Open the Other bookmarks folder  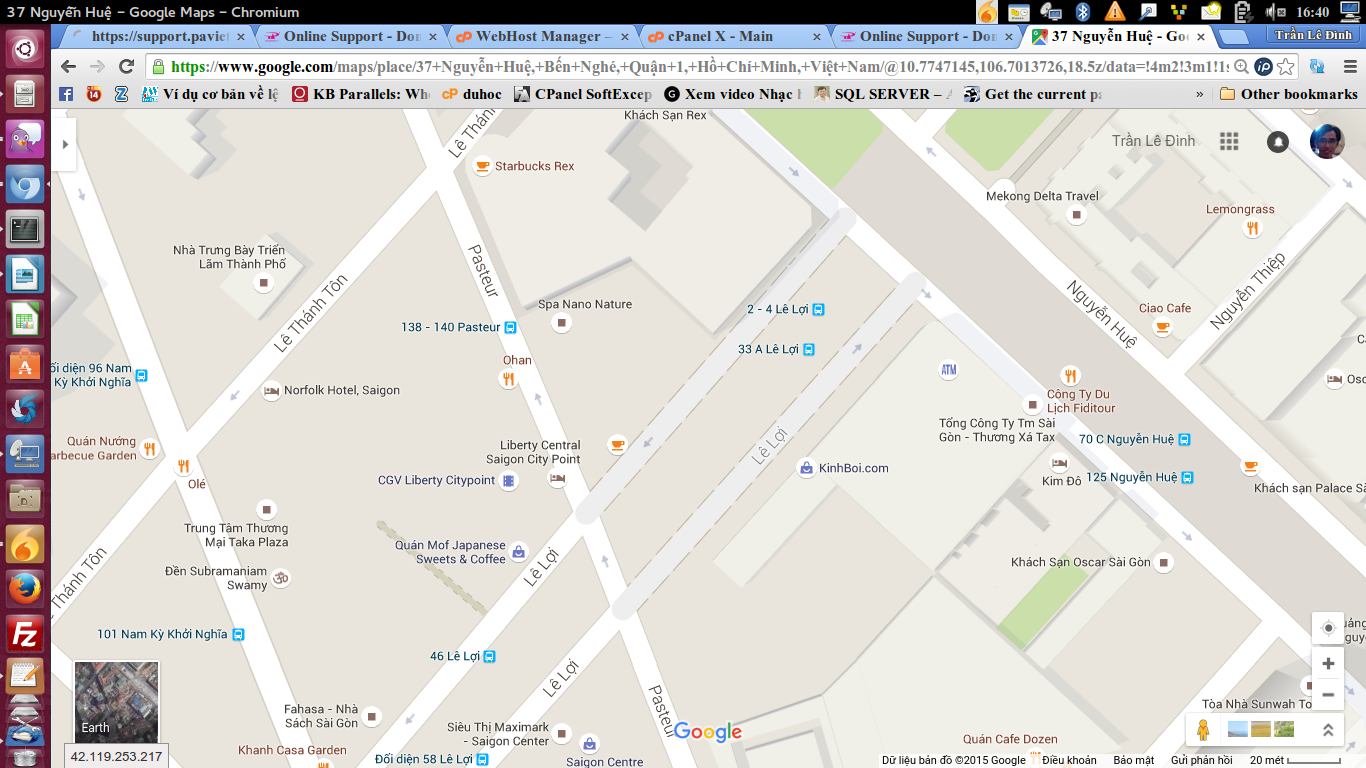[x=1289, y=94]
